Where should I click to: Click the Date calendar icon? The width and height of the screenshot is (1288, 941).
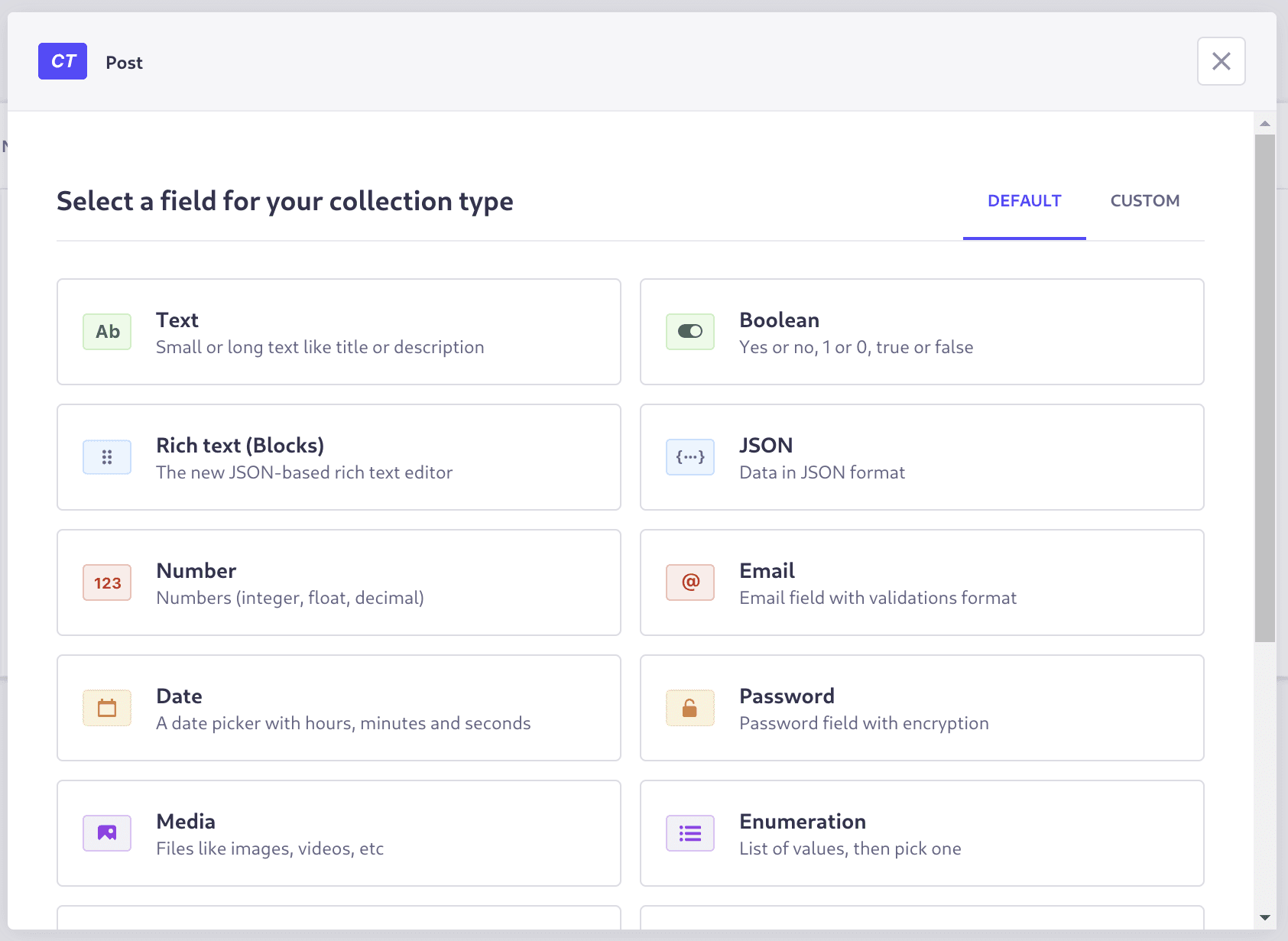(107, 708)
